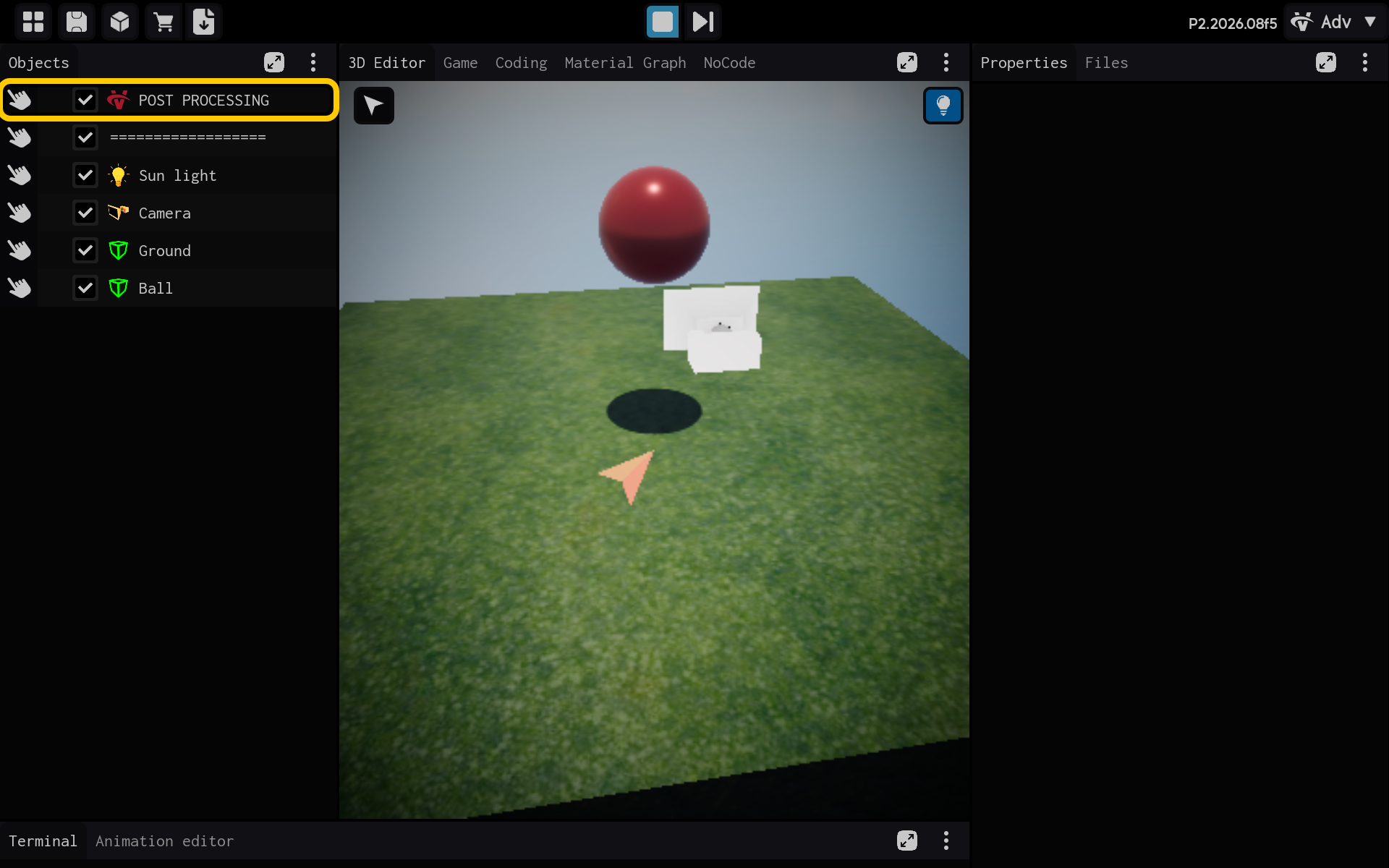This screenshot has width=1389, height=868.
Task: Click hand drag icon for separator row
Action: 20,137
